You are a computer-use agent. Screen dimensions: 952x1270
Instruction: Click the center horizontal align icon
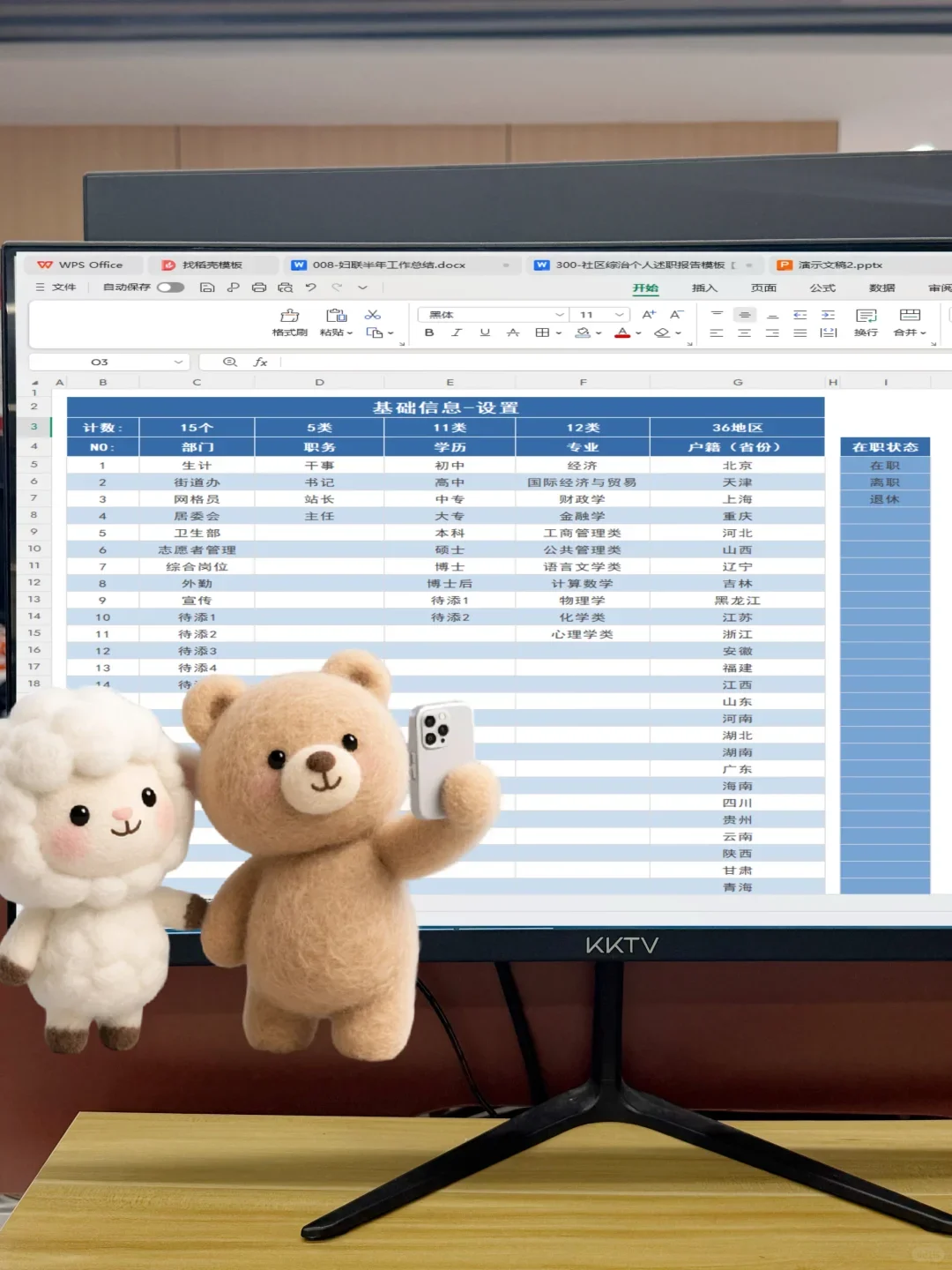[745, 332]
